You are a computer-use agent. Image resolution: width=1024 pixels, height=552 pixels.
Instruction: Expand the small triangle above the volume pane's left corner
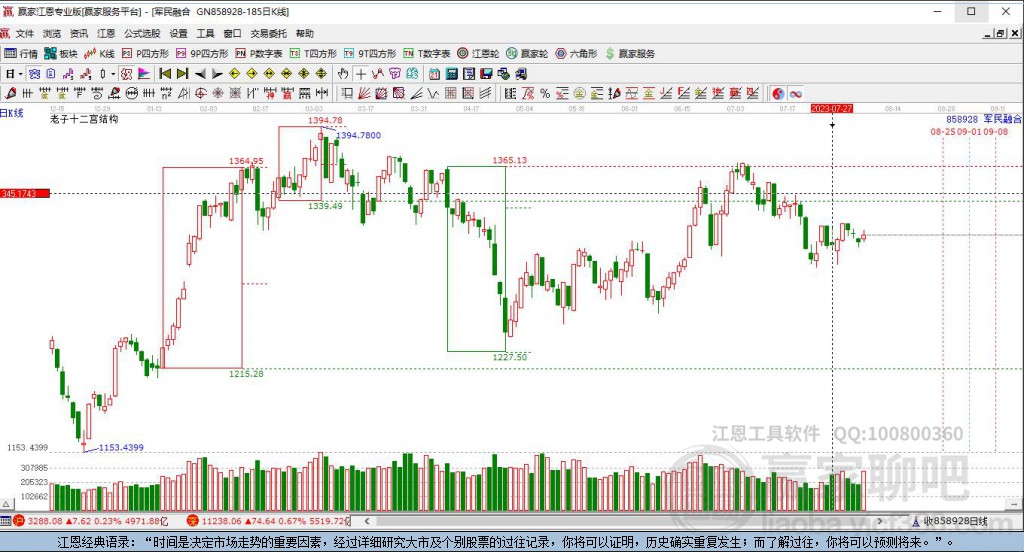click(6, 504)
